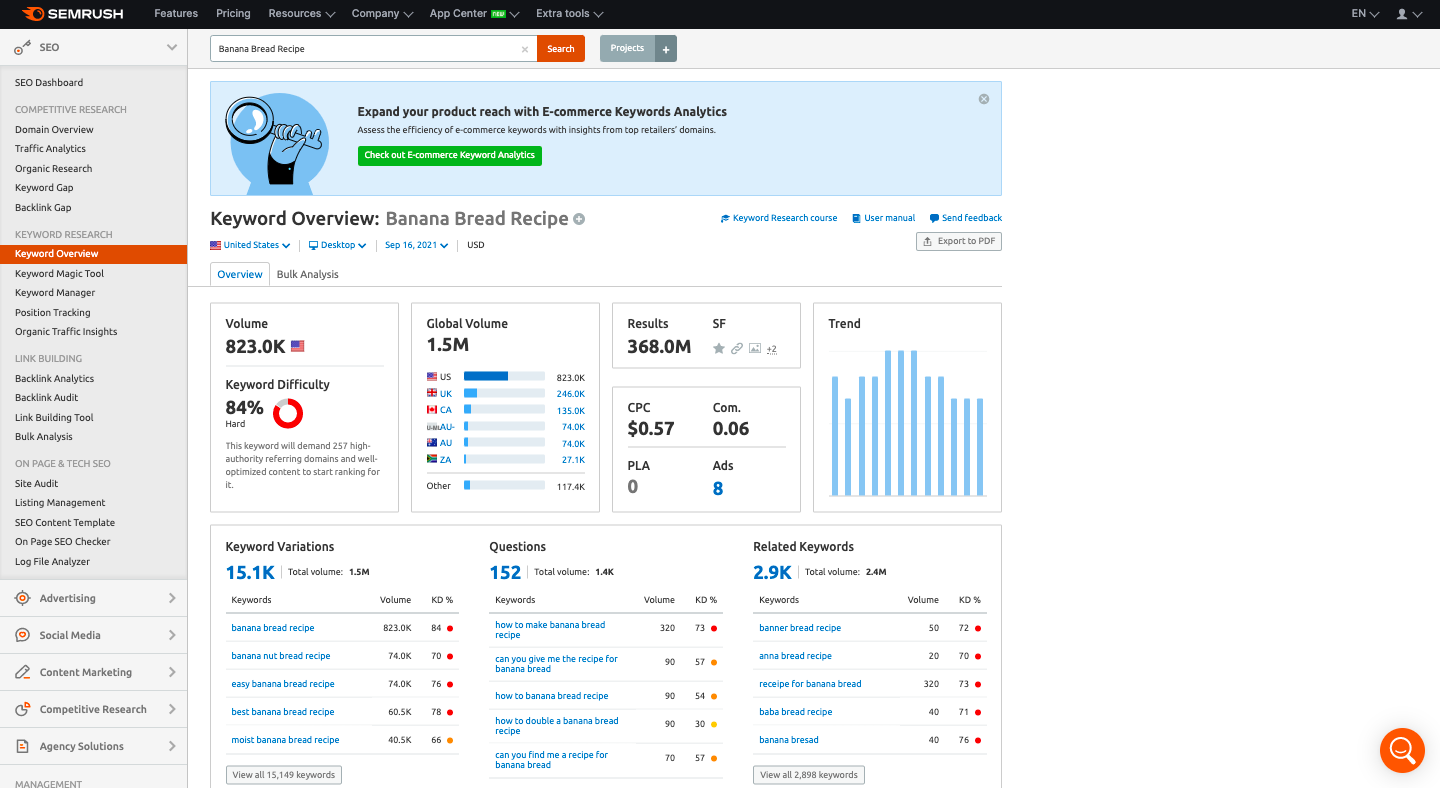Open Position Tracking in sidebar
Screen dimensions: 1440x788
52,312
